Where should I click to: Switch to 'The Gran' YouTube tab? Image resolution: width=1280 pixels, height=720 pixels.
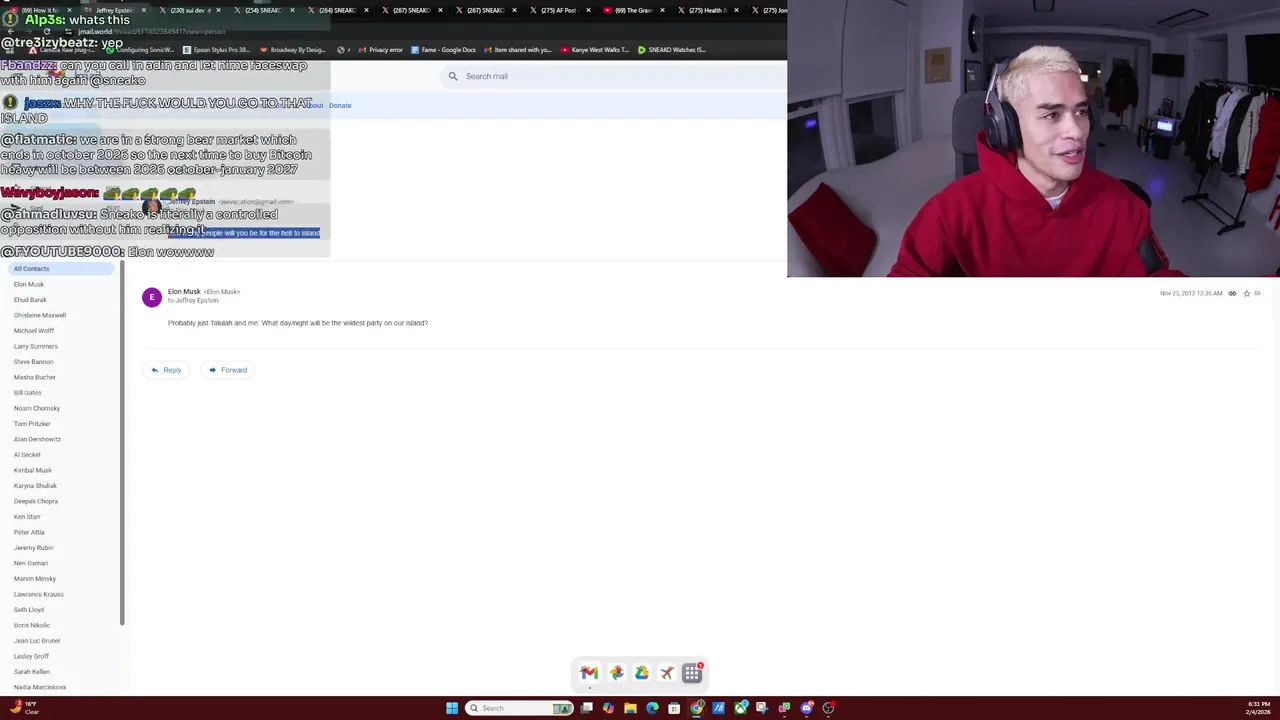coord(633,10)
